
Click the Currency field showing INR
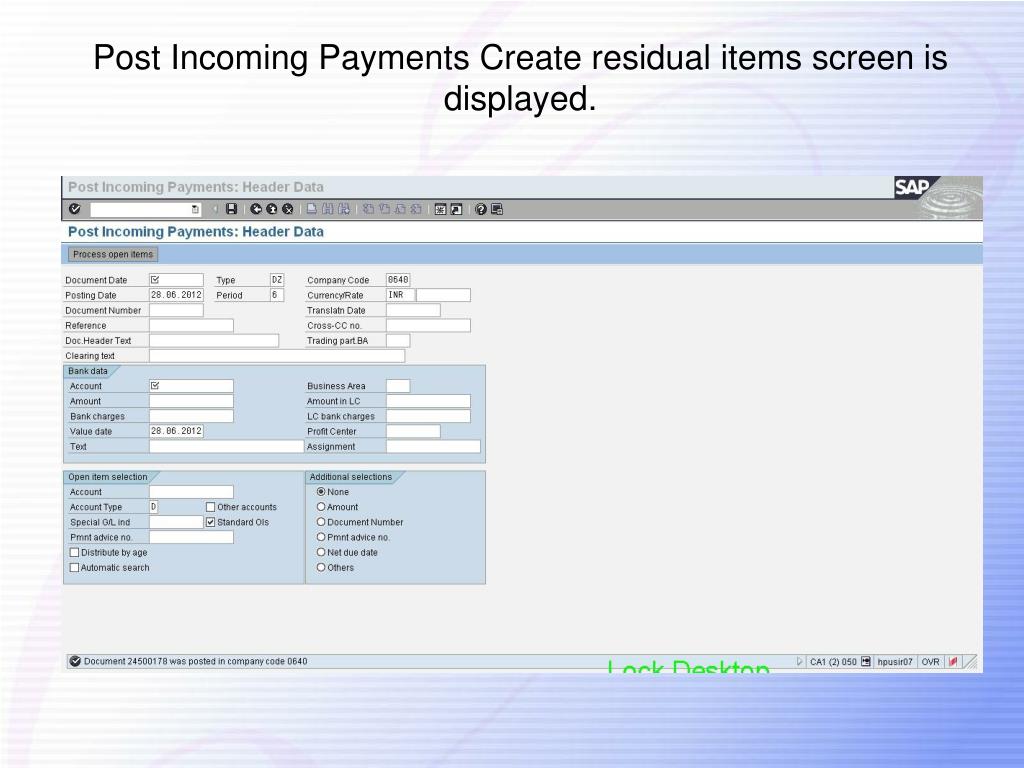coord(401,295)
